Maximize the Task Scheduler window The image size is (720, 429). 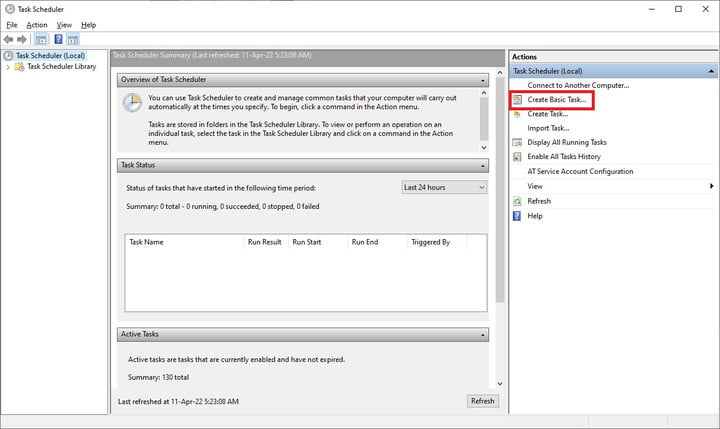point(678,9)
